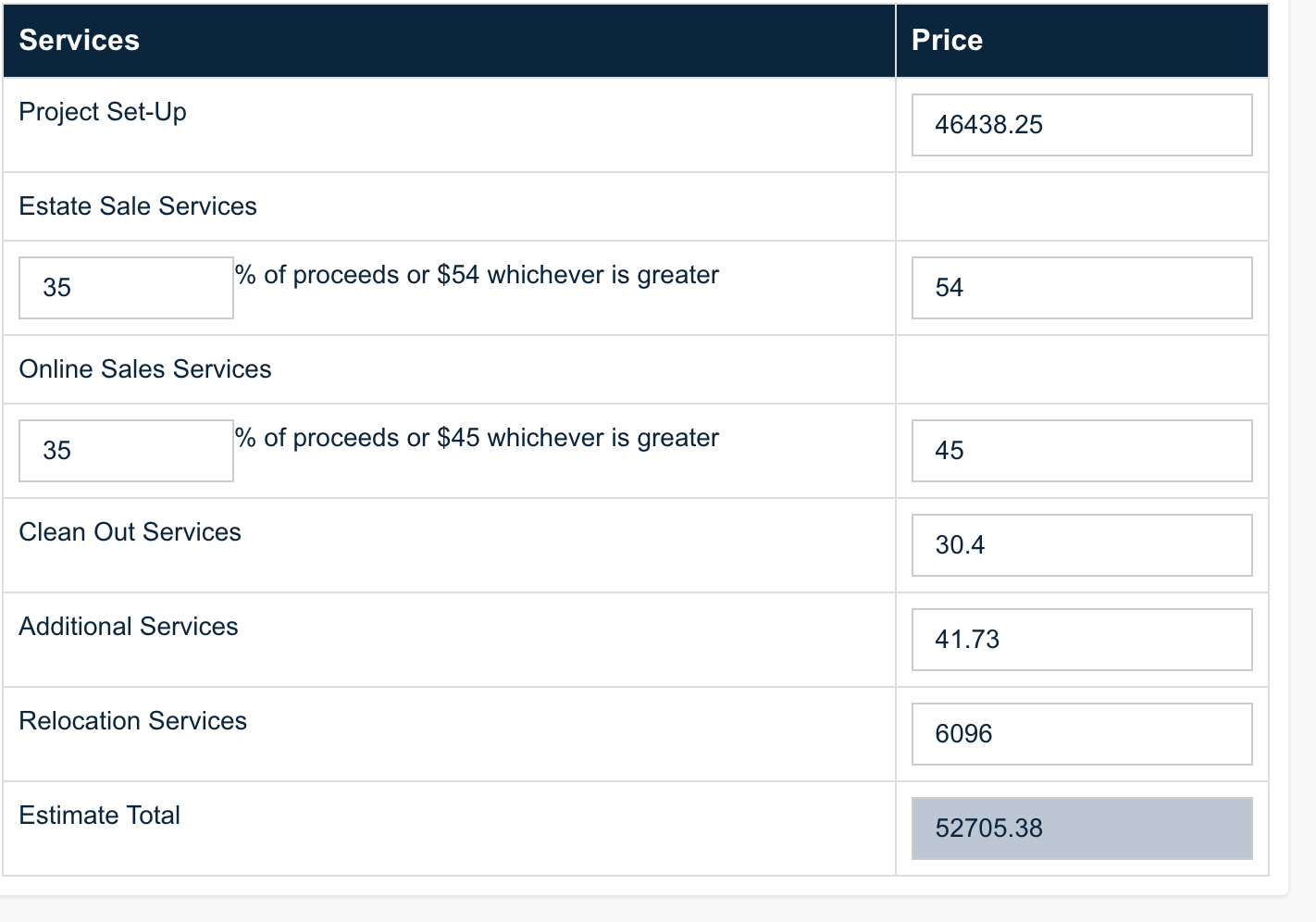Click the Clean Out Services price field

(x=1081, y=545)
